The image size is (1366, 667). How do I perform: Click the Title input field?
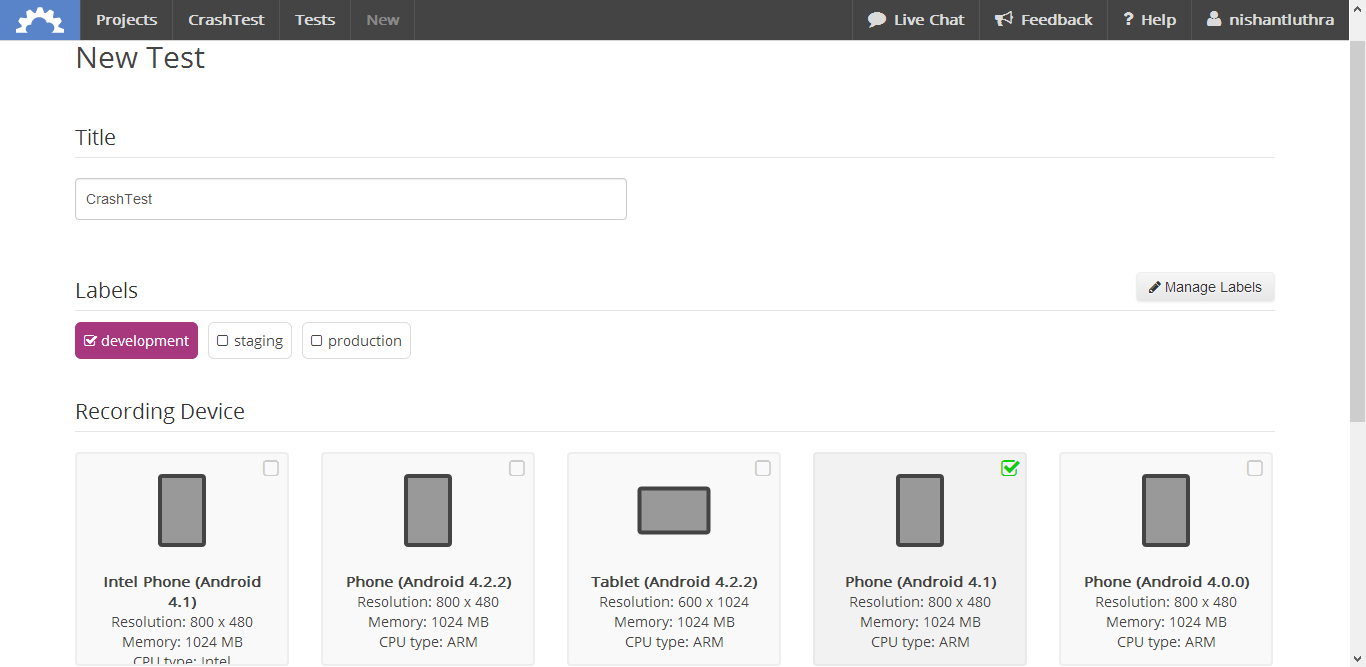coord(350,199)
